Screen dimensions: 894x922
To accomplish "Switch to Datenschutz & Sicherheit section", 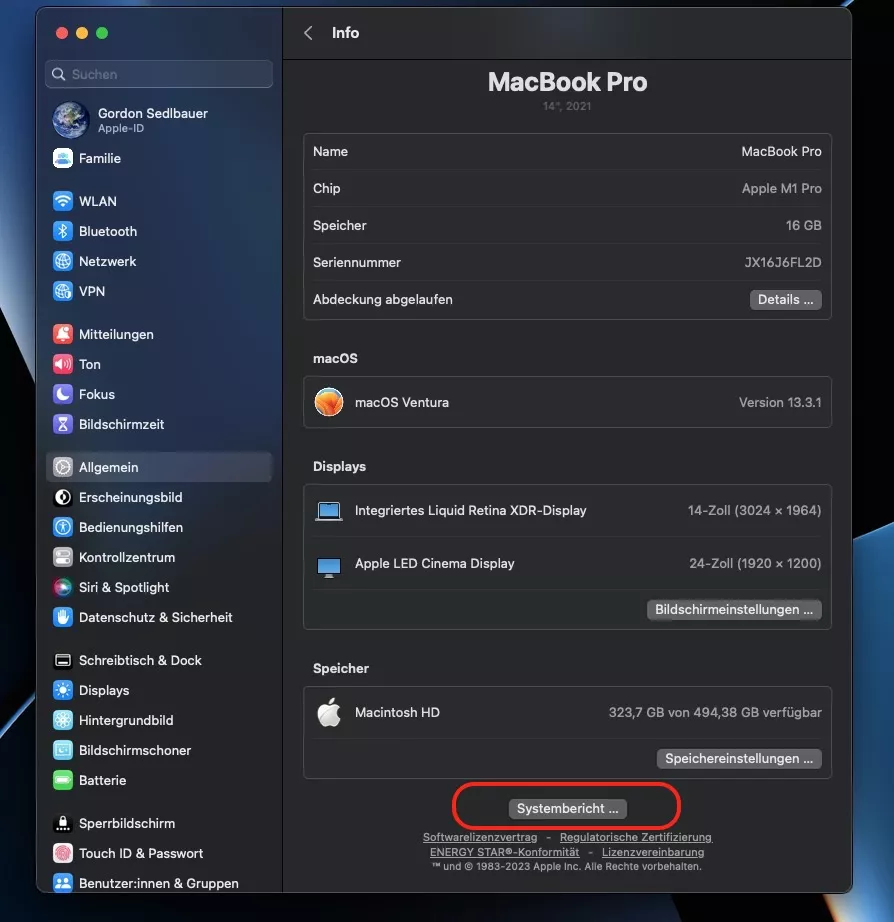I will pyautogui.click(x=155, y=617).
